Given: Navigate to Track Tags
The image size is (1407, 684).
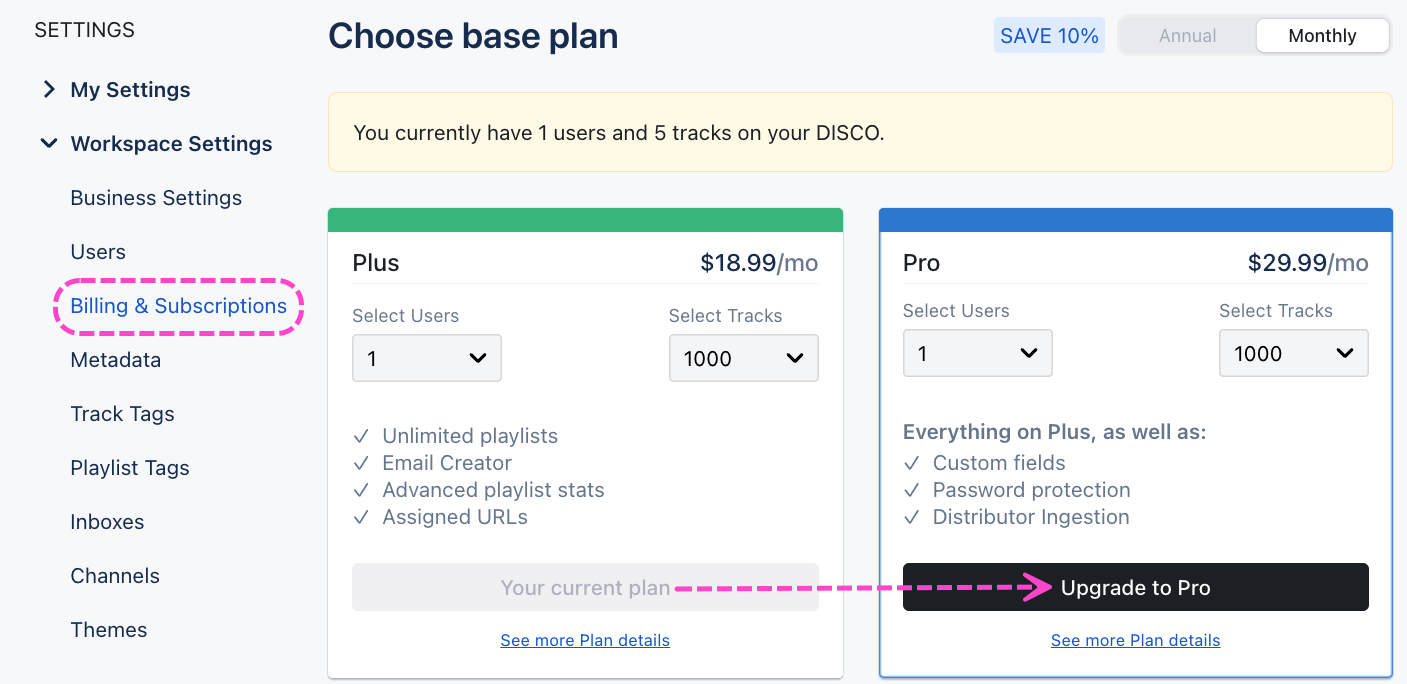Looking at the screenshot, I should tap(122, 414).
